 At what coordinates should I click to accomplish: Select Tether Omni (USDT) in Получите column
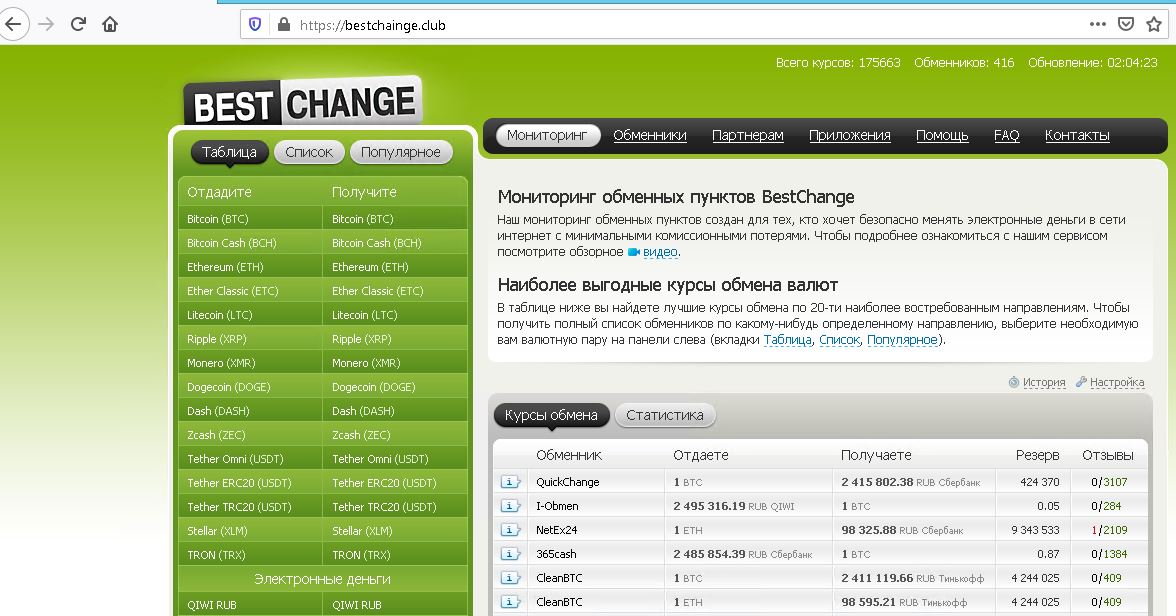pyautogui.click(x=395, y=459)
